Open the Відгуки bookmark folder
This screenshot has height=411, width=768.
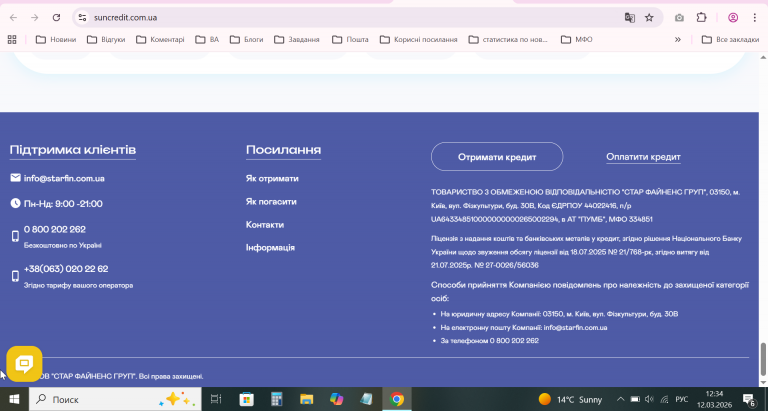pyautogui.click(x=106, y=40)
